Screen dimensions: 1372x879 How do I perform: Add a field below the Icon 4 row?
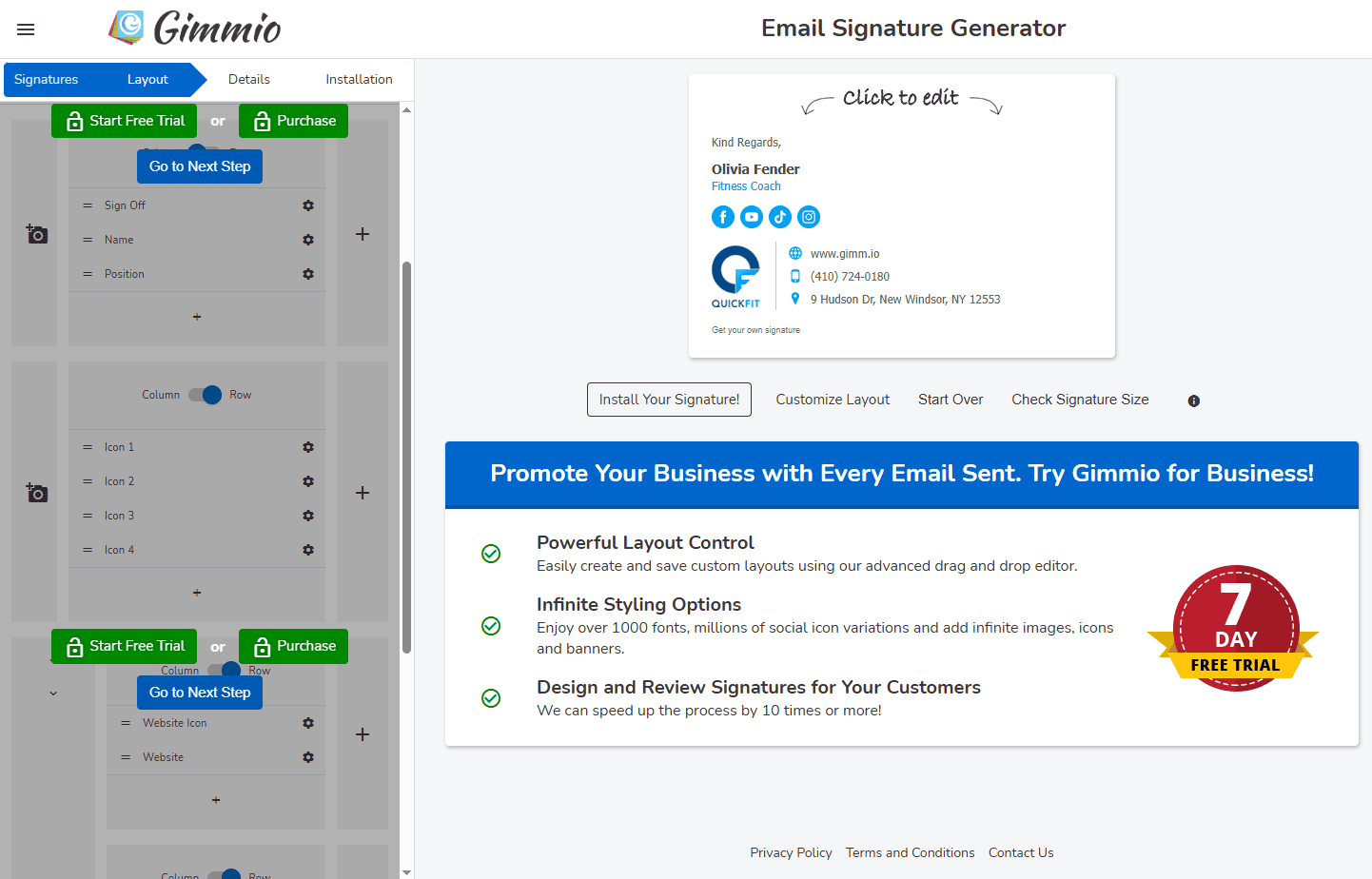tap(197, 593)
